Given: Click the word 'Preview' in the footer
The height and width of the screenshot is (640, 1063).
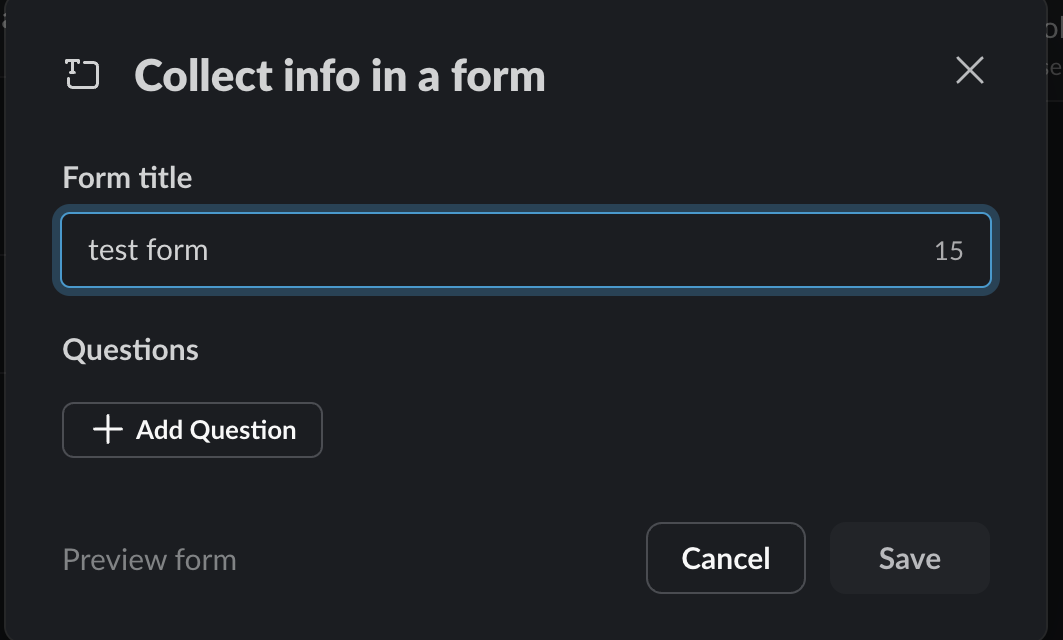Looking at the screenshot, I should pyautogui.click(x=114, y=559).
